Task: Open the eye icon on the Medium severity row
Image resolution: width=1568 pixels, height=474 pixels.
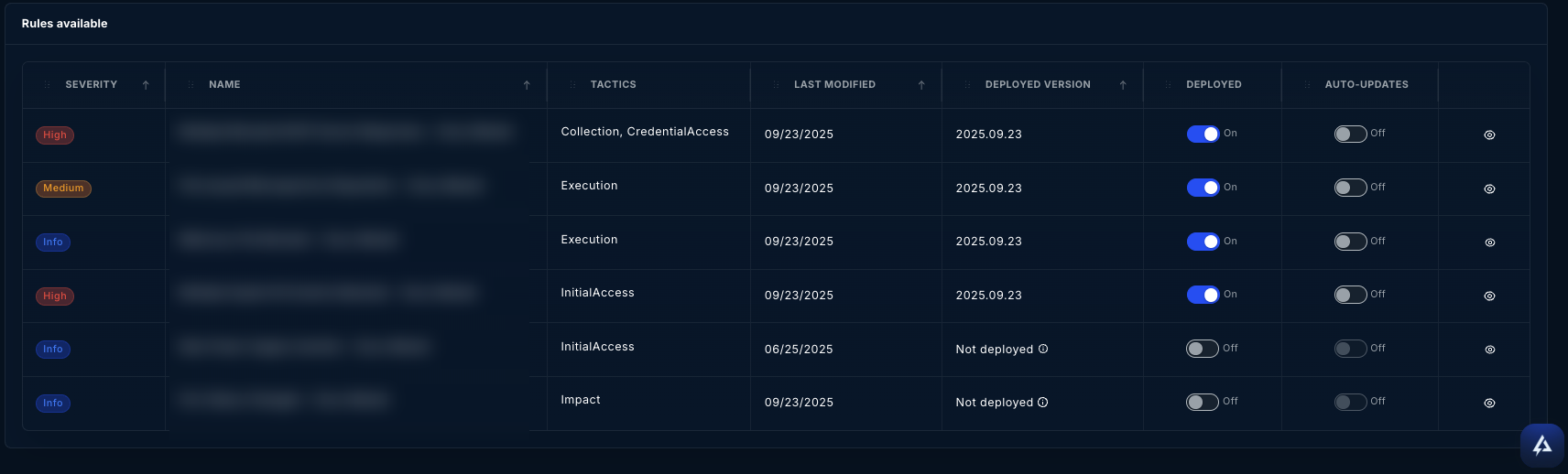Action: tap(1489, 189)
